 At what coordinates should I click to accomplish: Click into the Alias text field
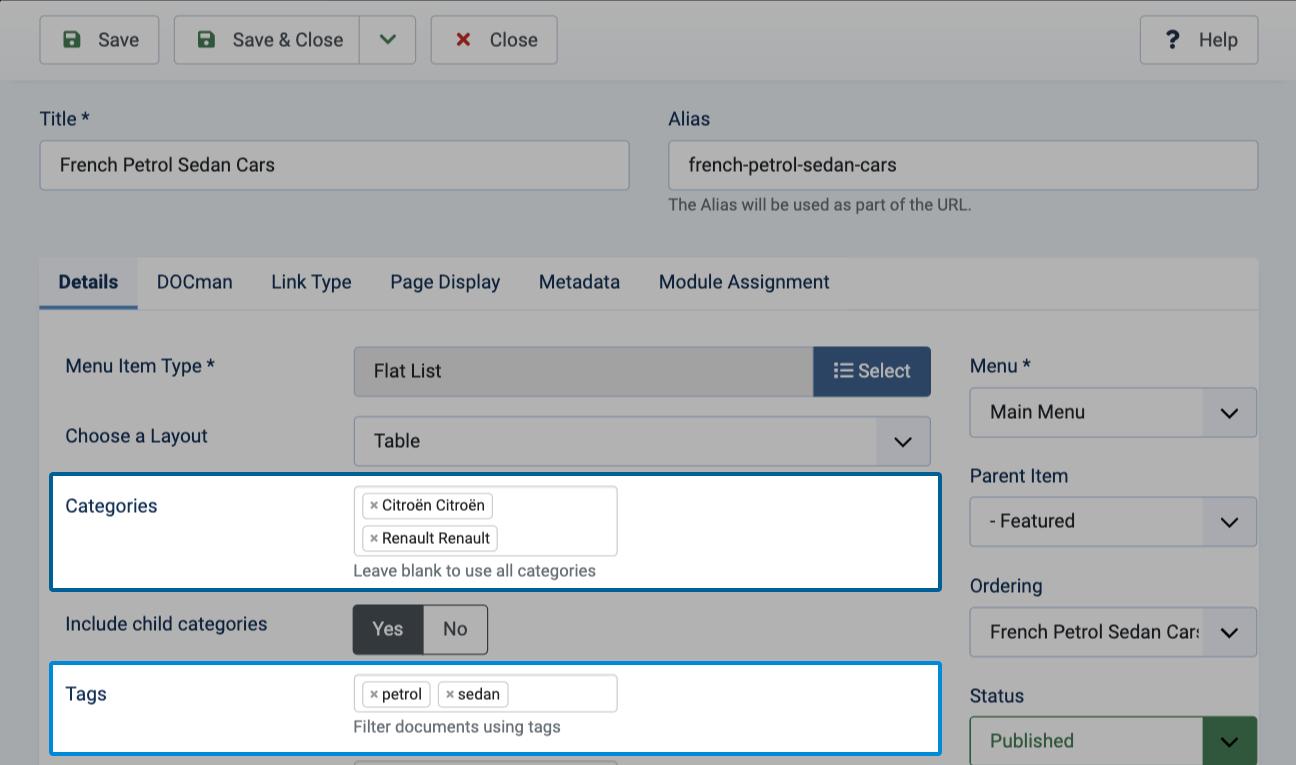pos(963,165)
